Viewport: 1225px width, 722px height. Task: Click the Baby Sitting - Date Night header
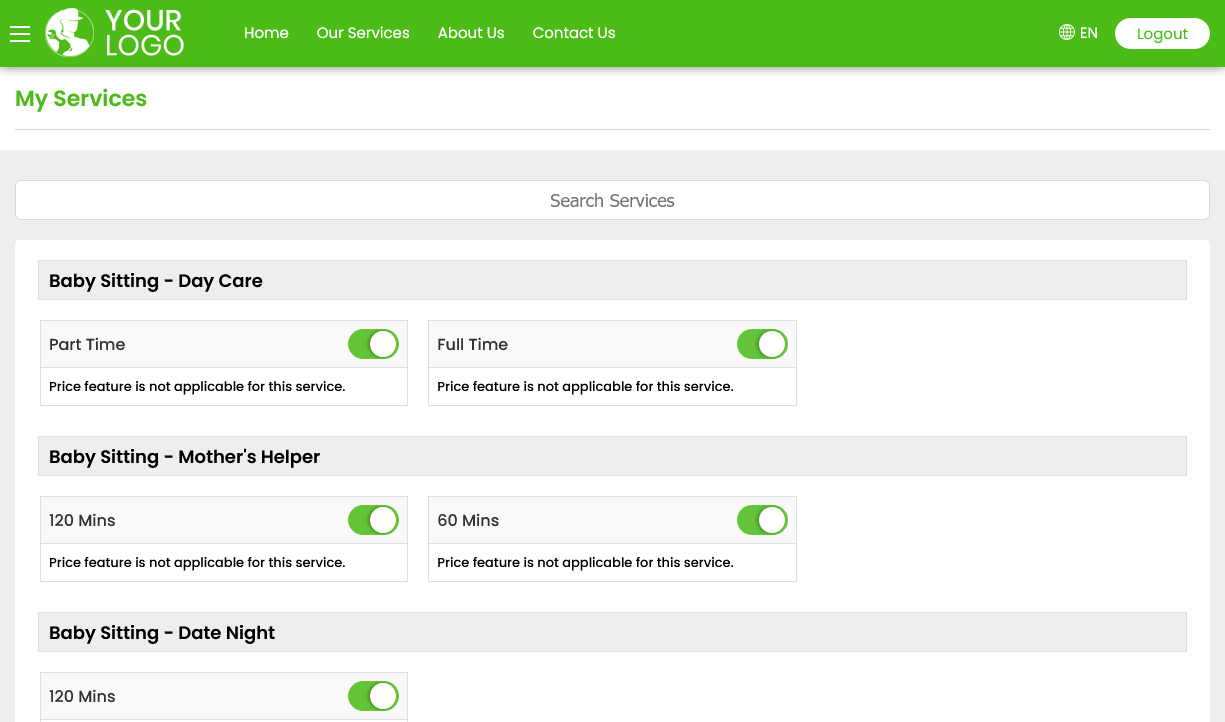pos(161,632)
